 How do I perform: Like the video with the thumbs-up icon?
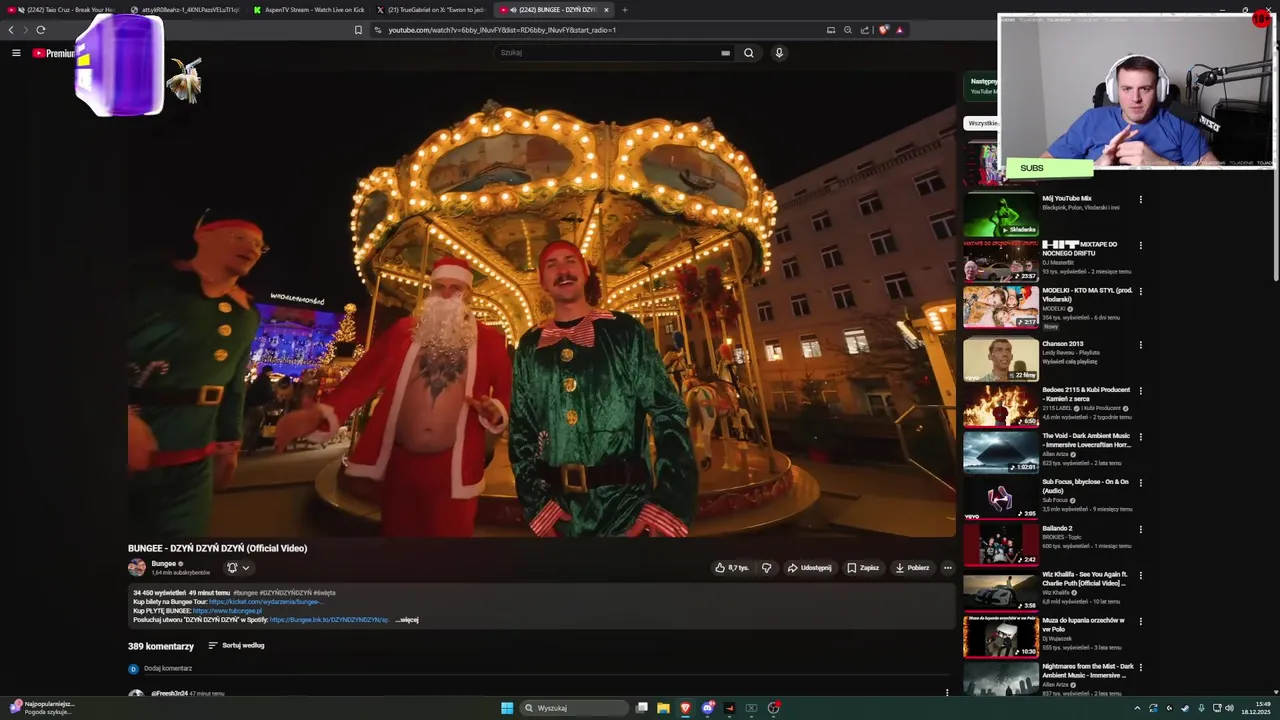point(720,568)
